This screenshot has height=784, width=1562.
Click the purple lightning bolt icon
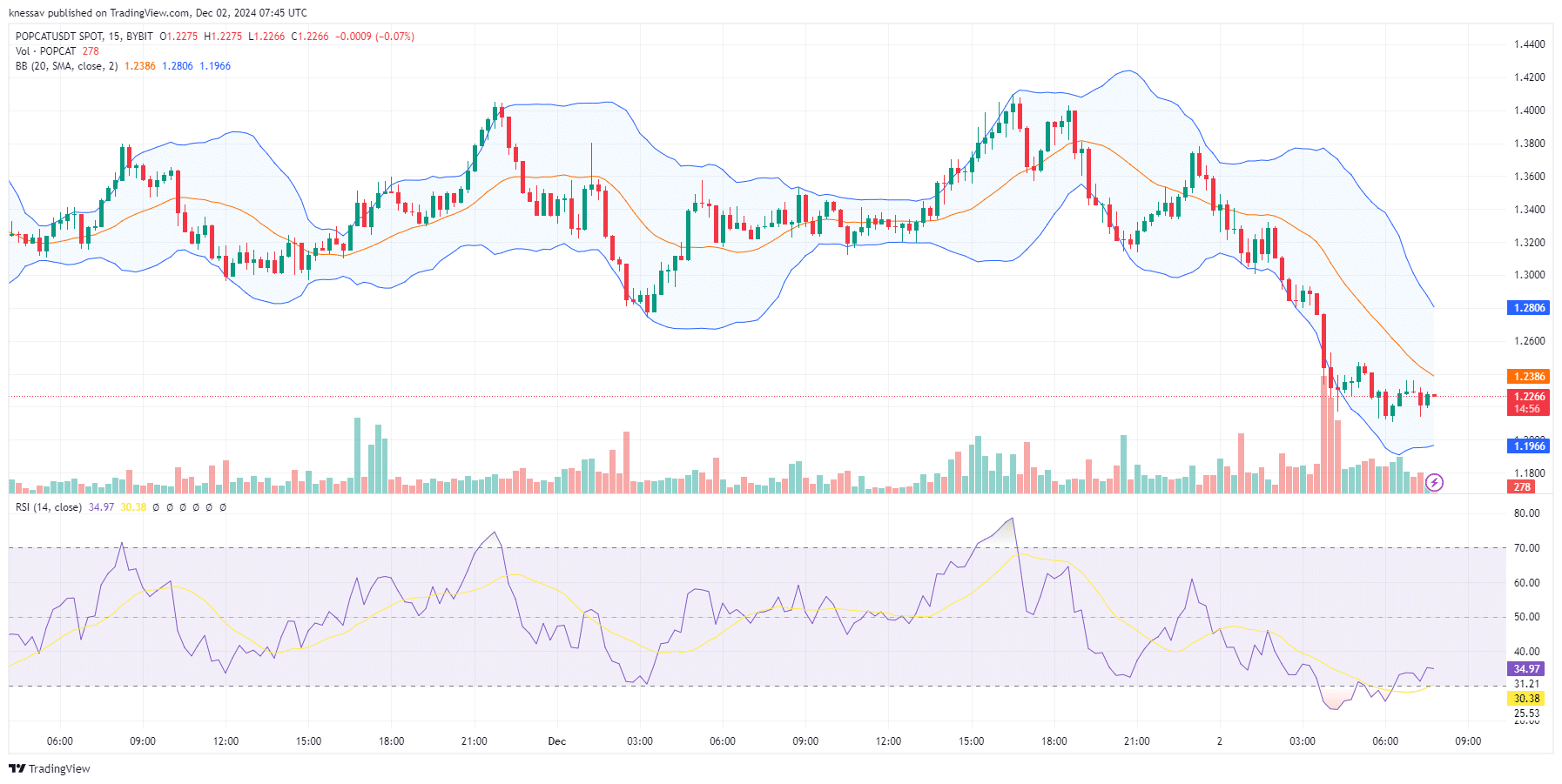pos(1435,482)
